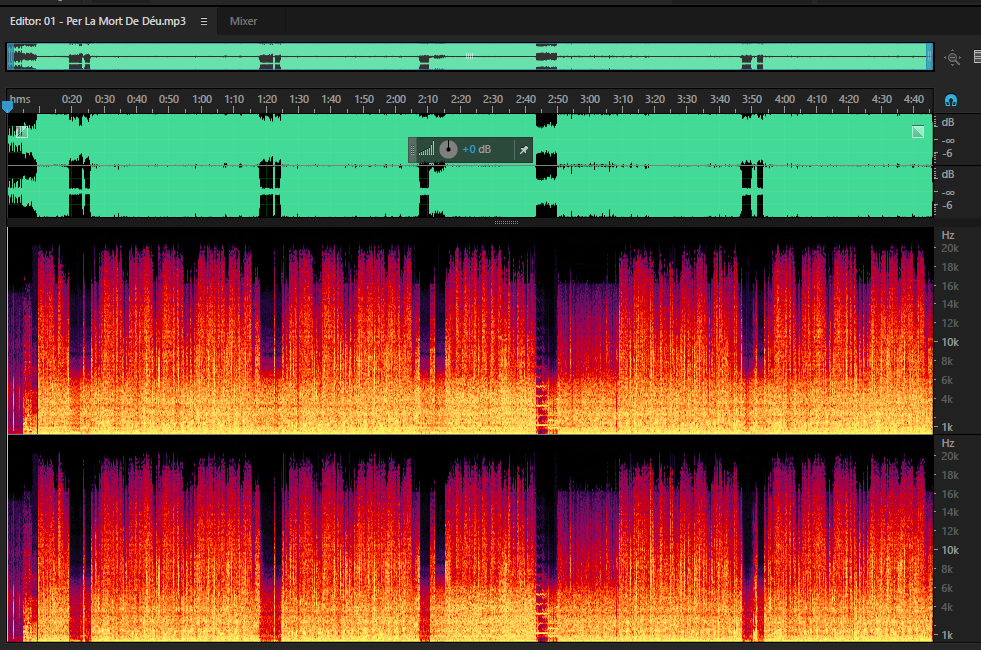The image size is (981, 650).
Task: Click the right channel -6 amplitude label
Action: 947,205
